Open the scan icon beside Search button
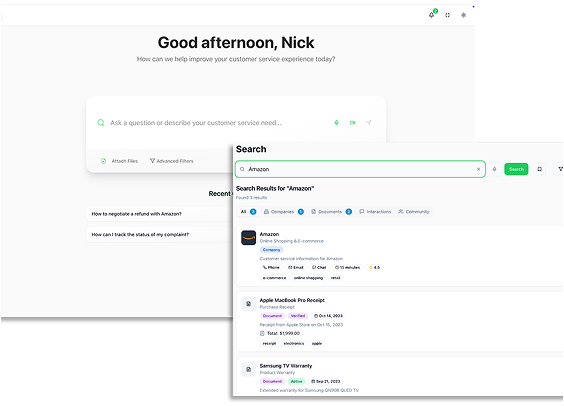Image resolution: width=564 pixels, height=406 pixels. 540,169
